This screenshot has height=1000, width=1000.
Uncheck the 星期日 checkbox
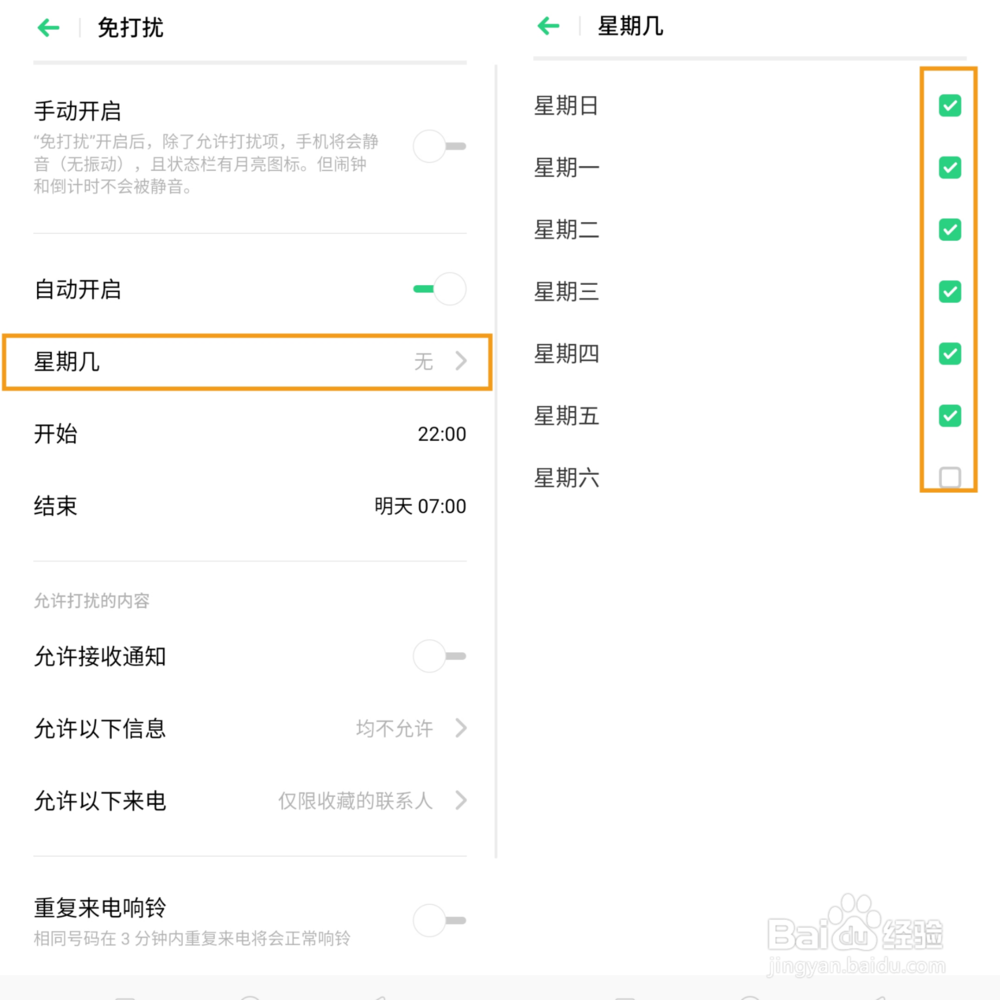[x=950, y=106]
